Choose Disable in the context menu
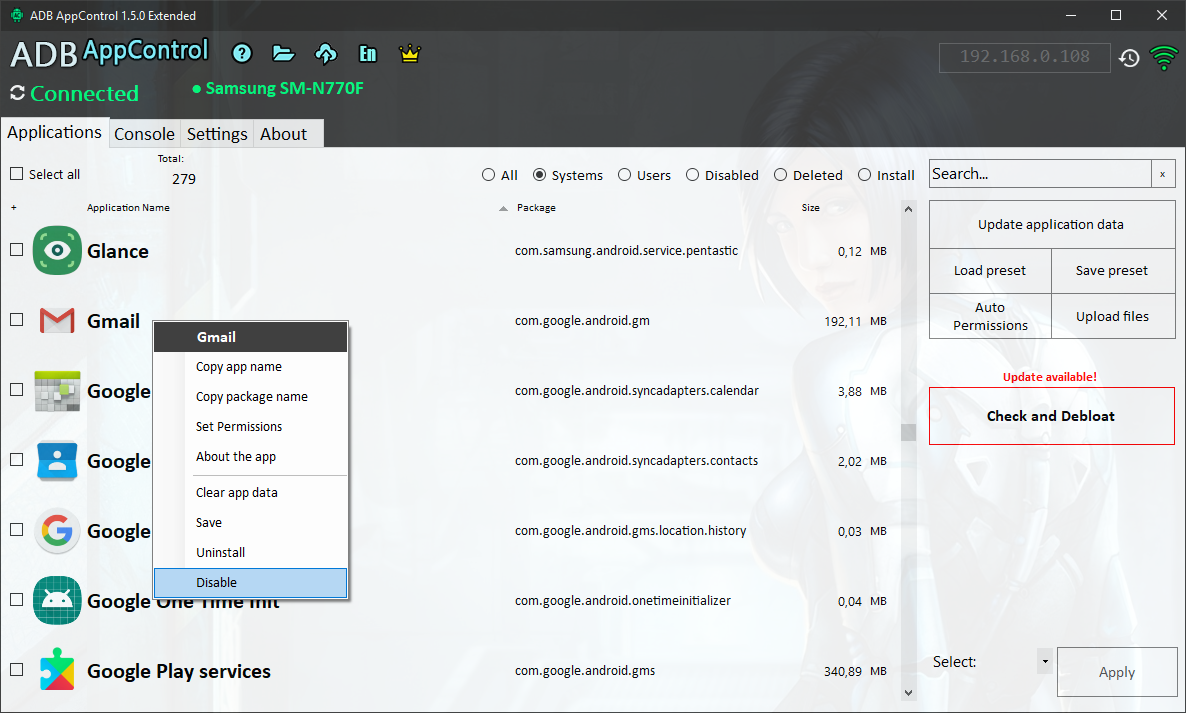 click(x=251, y=583)
